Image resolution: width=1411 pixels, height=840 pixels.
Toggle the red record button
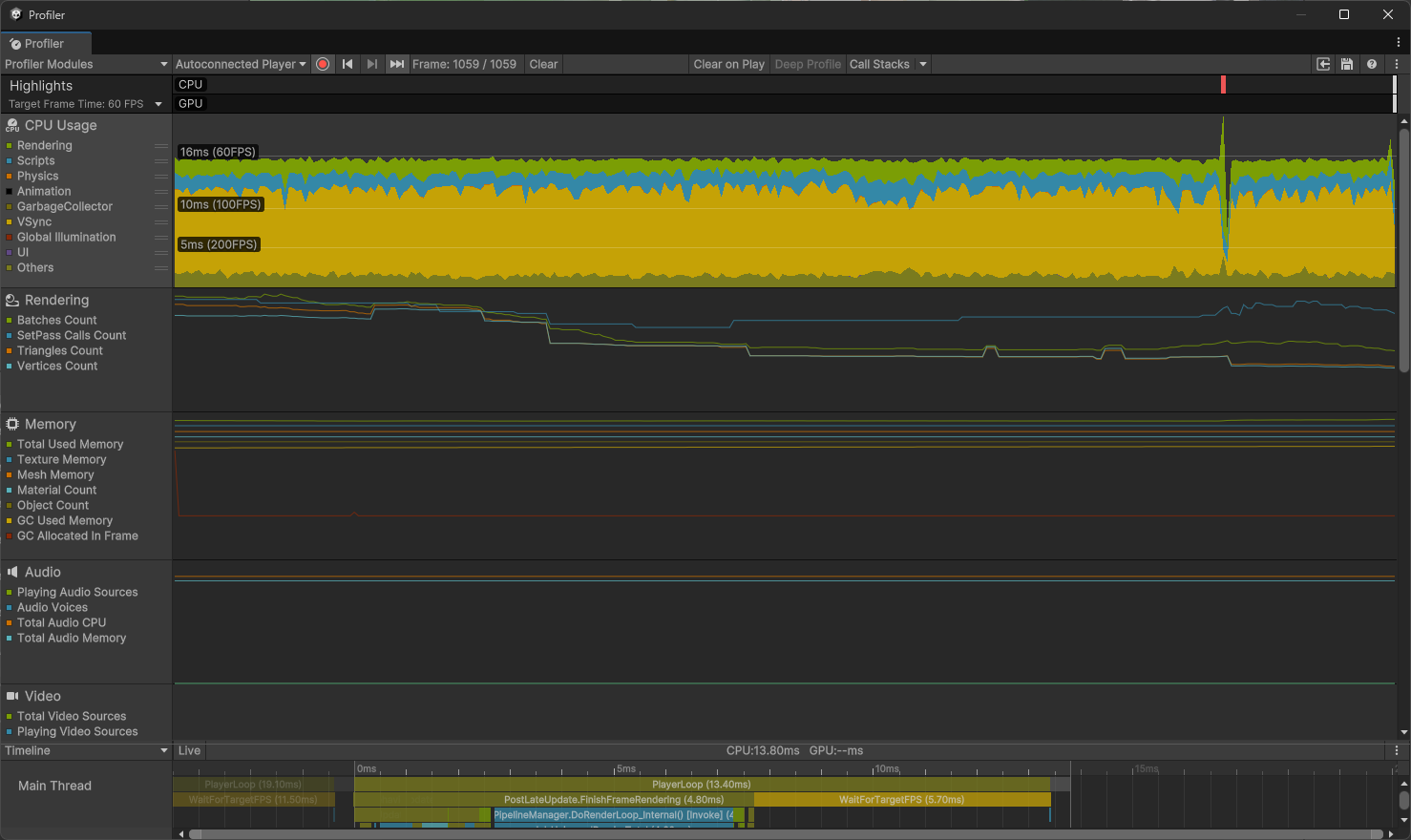pyautogui.click(x=323, y=64)
